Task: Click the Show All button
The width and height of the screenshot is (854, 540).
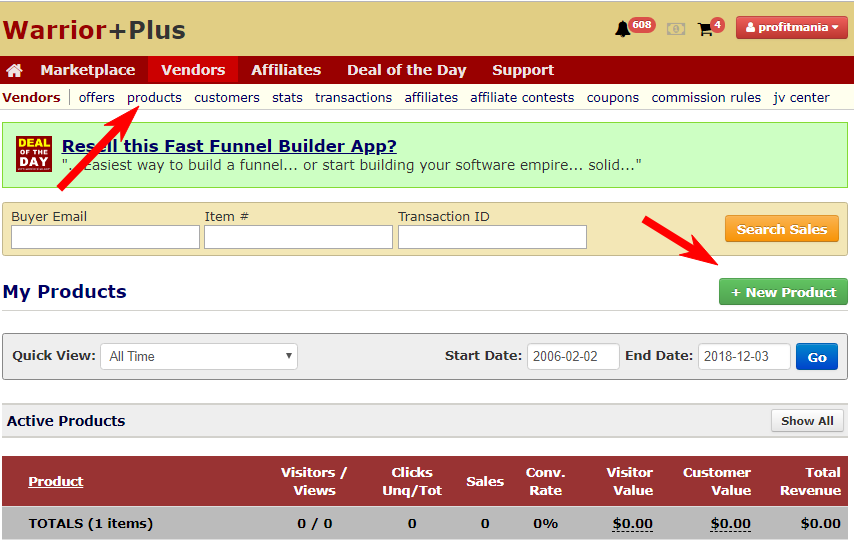Action: click(807, 421)
